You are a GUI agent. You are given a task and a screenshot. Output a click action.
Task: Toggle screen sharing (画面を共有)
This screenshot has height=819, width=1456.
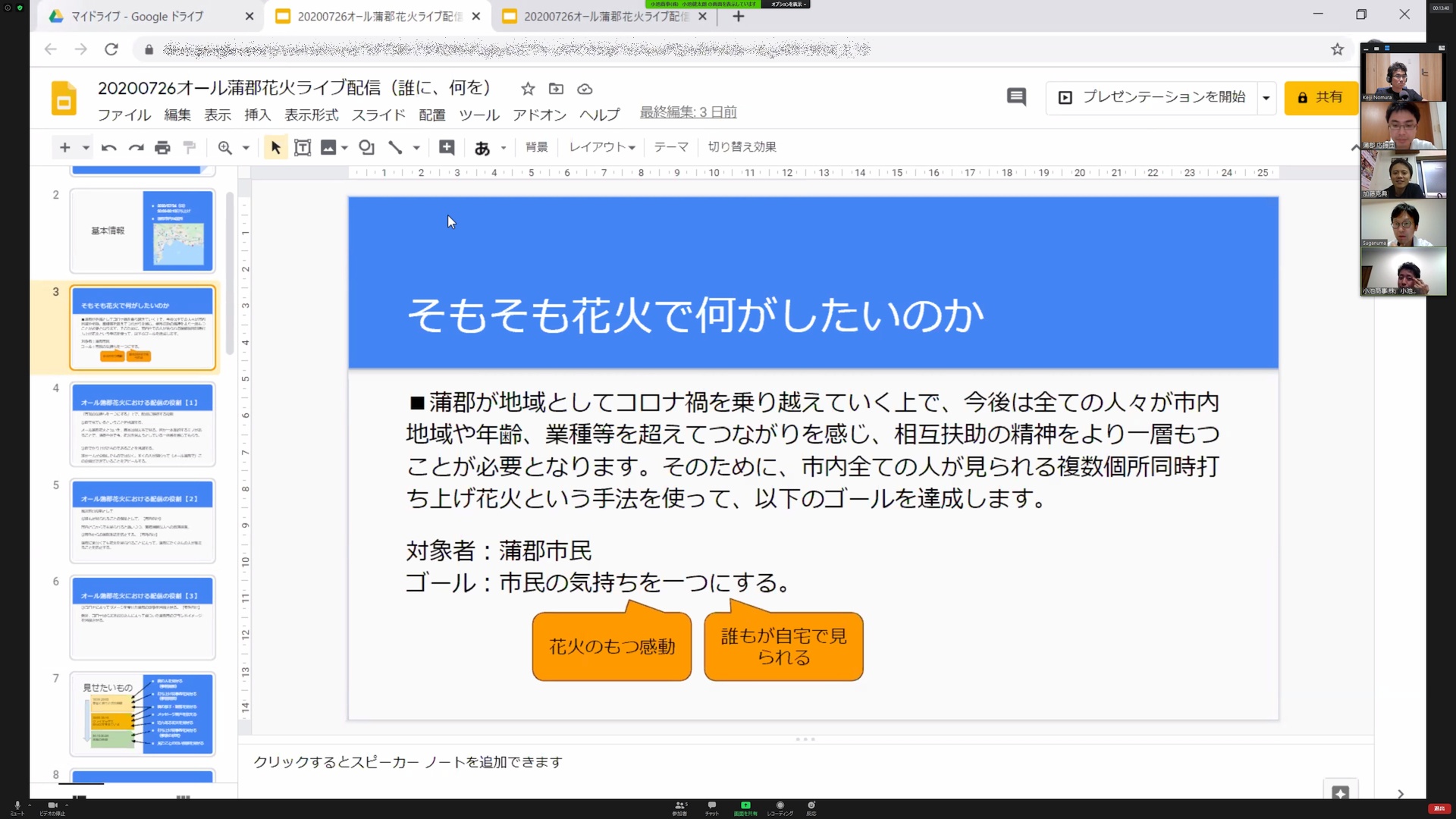click(746, 807)
